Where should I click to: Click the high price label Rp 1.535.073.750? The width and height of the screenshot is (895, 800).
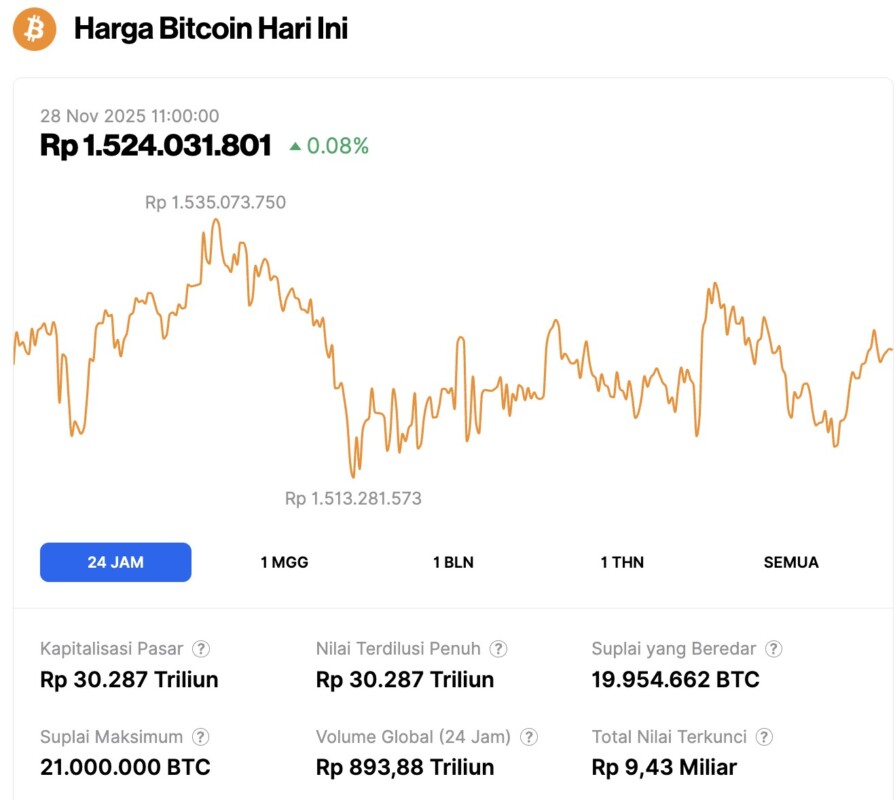click(215, 203)
